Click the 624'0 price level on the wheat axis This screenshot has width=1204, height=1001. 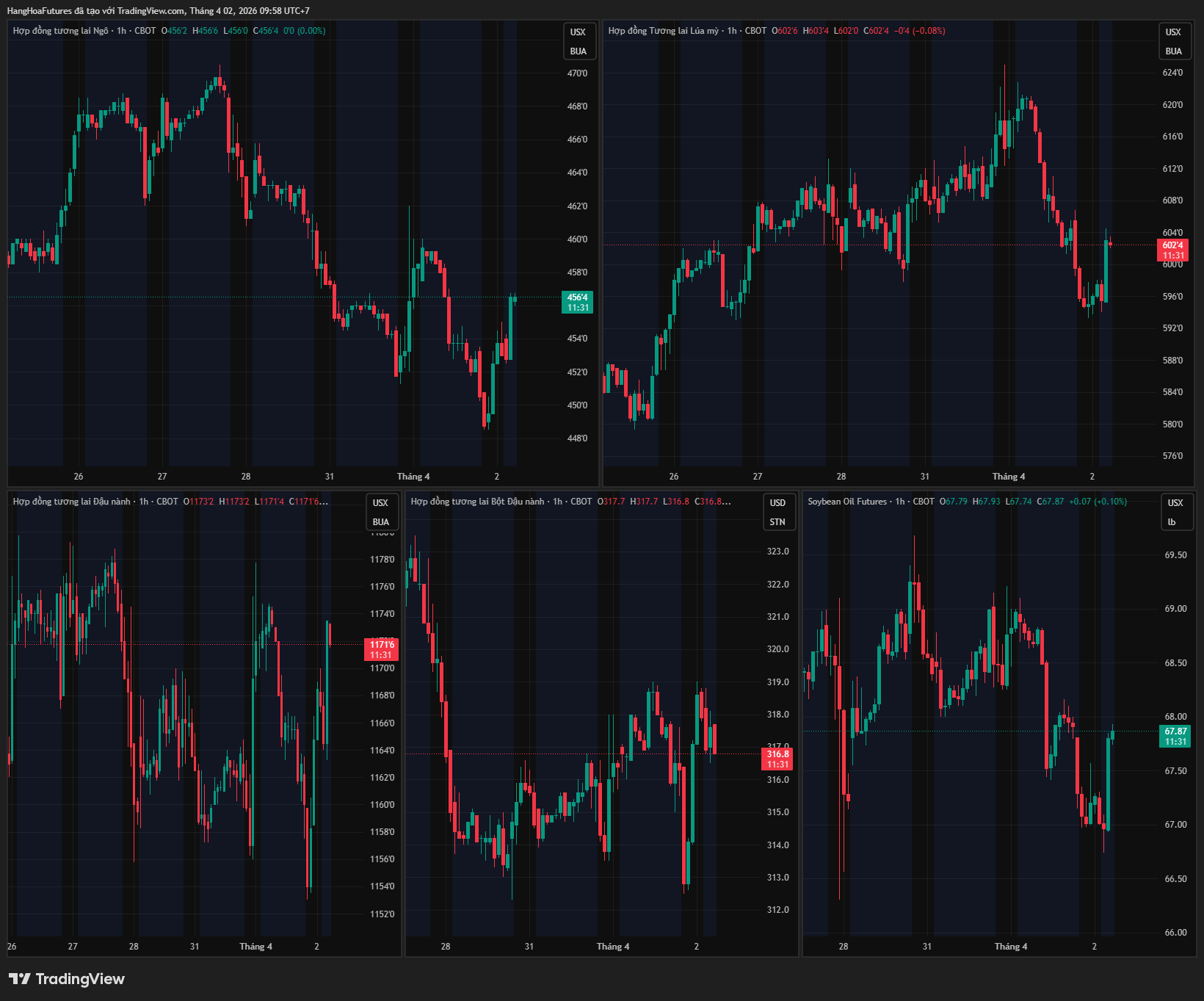click(x=1173, y=73)
